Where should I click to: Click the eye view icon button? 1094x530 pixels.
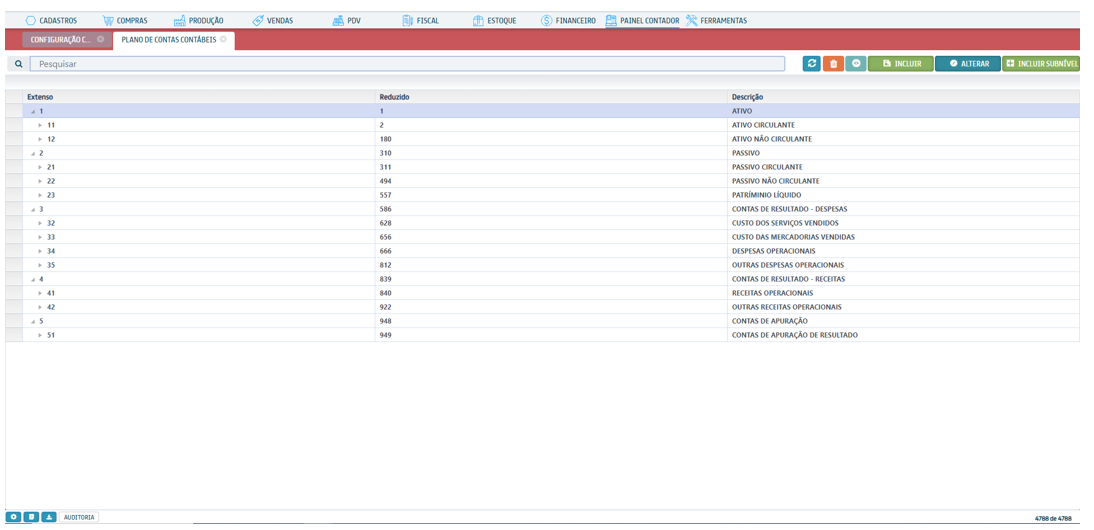point(855,63)
